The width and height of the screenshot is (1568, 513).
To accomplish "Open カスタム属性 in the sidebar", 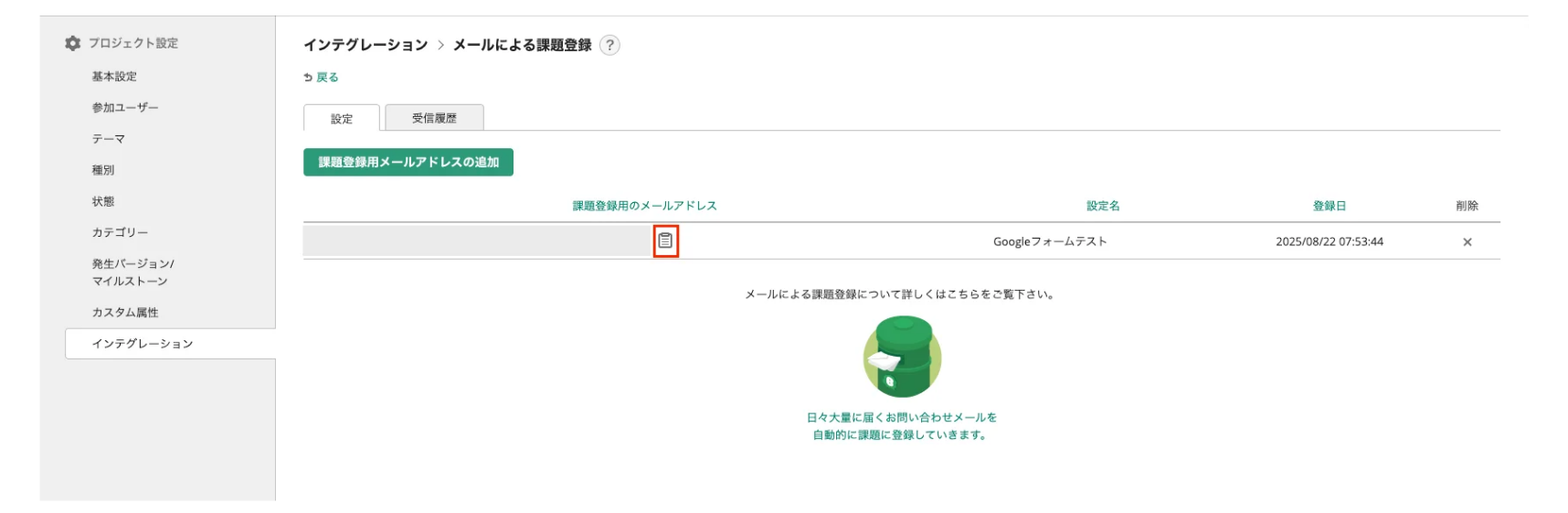I will tap(125, 313).
